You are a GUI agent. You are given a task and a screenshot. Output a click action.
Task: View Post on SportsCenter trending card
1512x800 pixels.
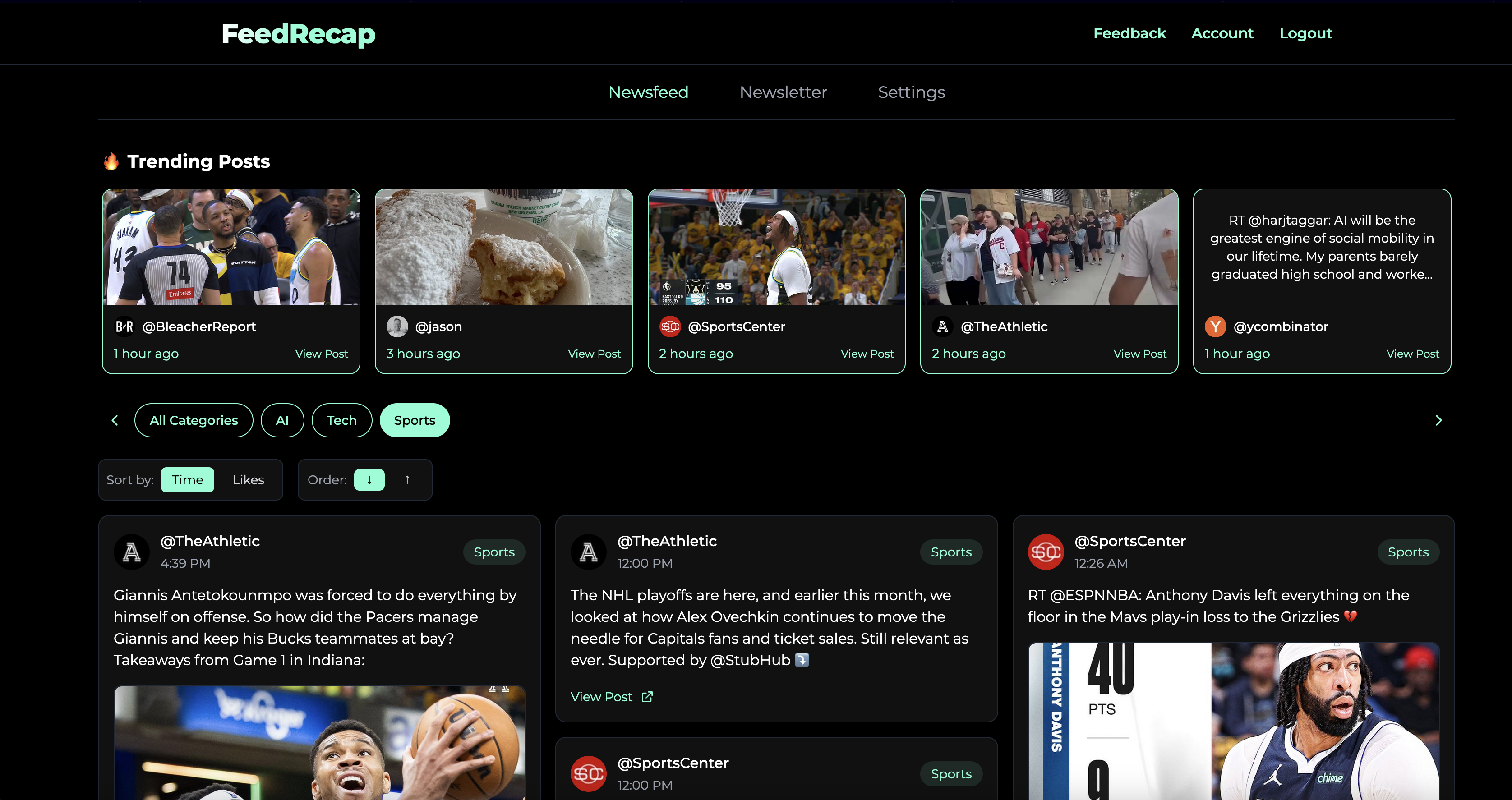(x=867, y=354)
